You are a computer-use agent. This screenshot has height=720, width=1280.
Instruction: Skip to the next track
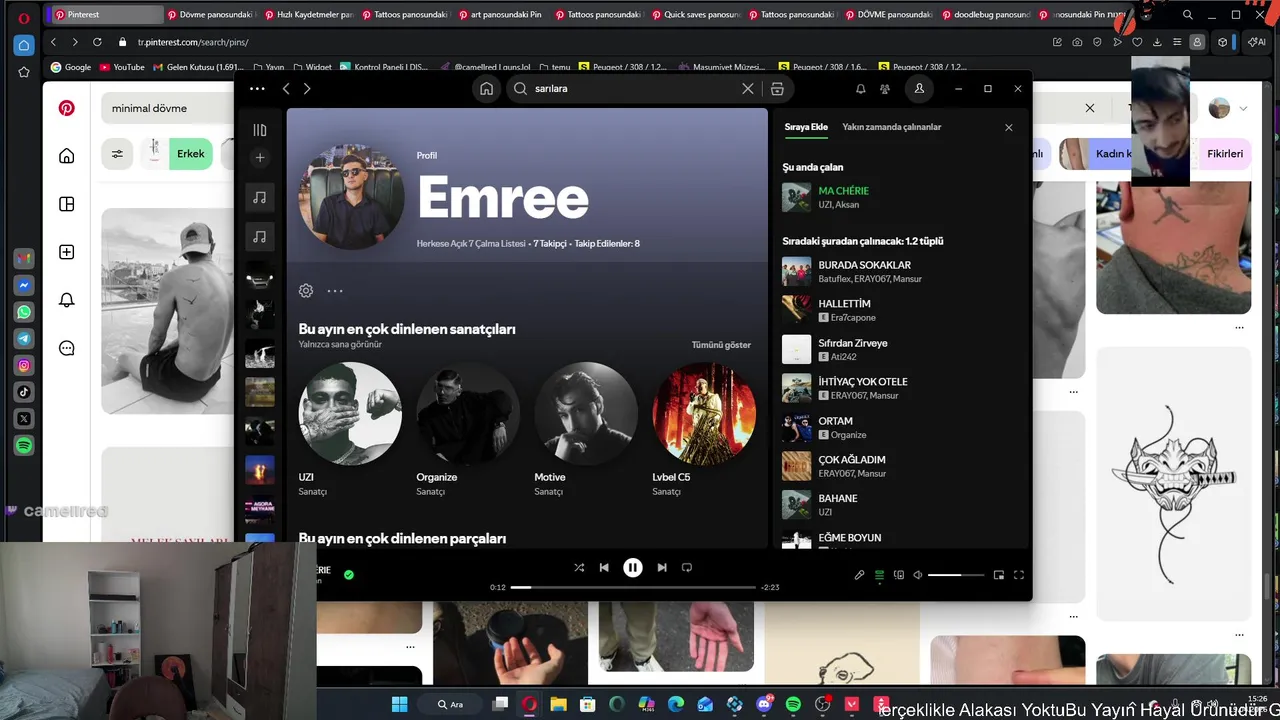[662, 568]
